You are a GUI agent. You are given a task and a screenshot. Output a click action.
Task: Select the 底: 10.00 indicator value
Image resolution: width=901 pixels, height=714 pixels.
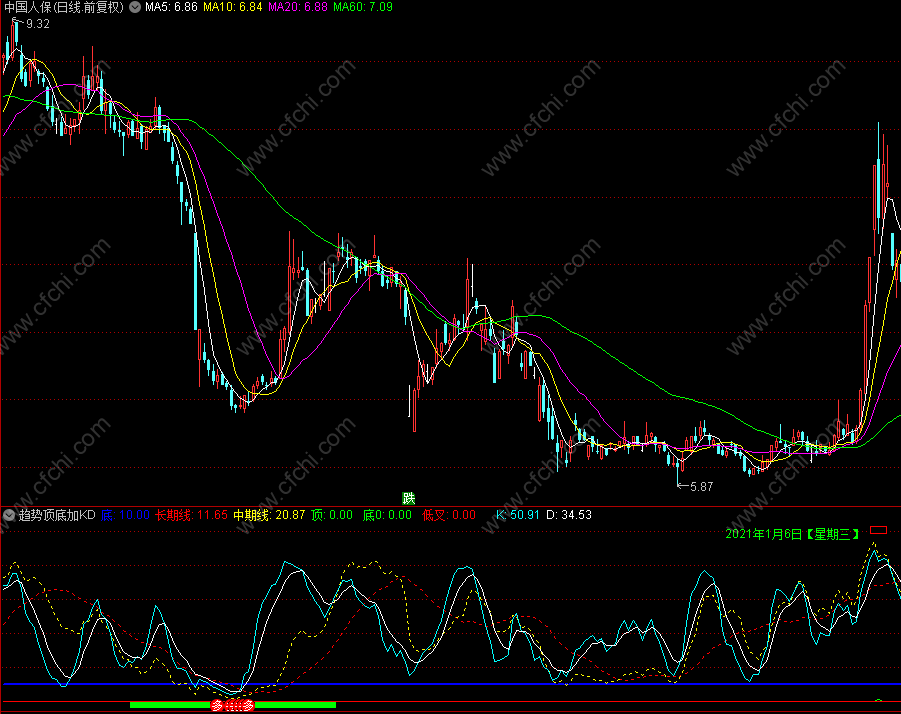pyautogui.click(x=125, y=515)
